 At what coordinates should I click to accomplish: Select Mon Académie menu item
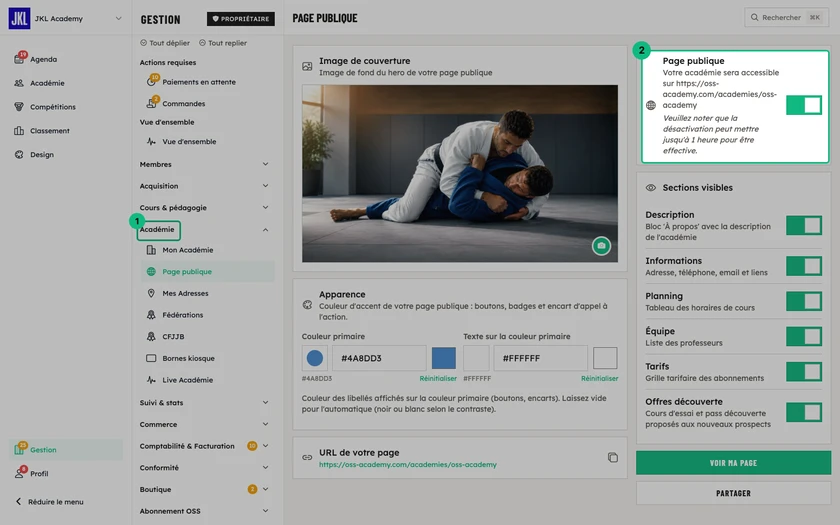[207, 250]
